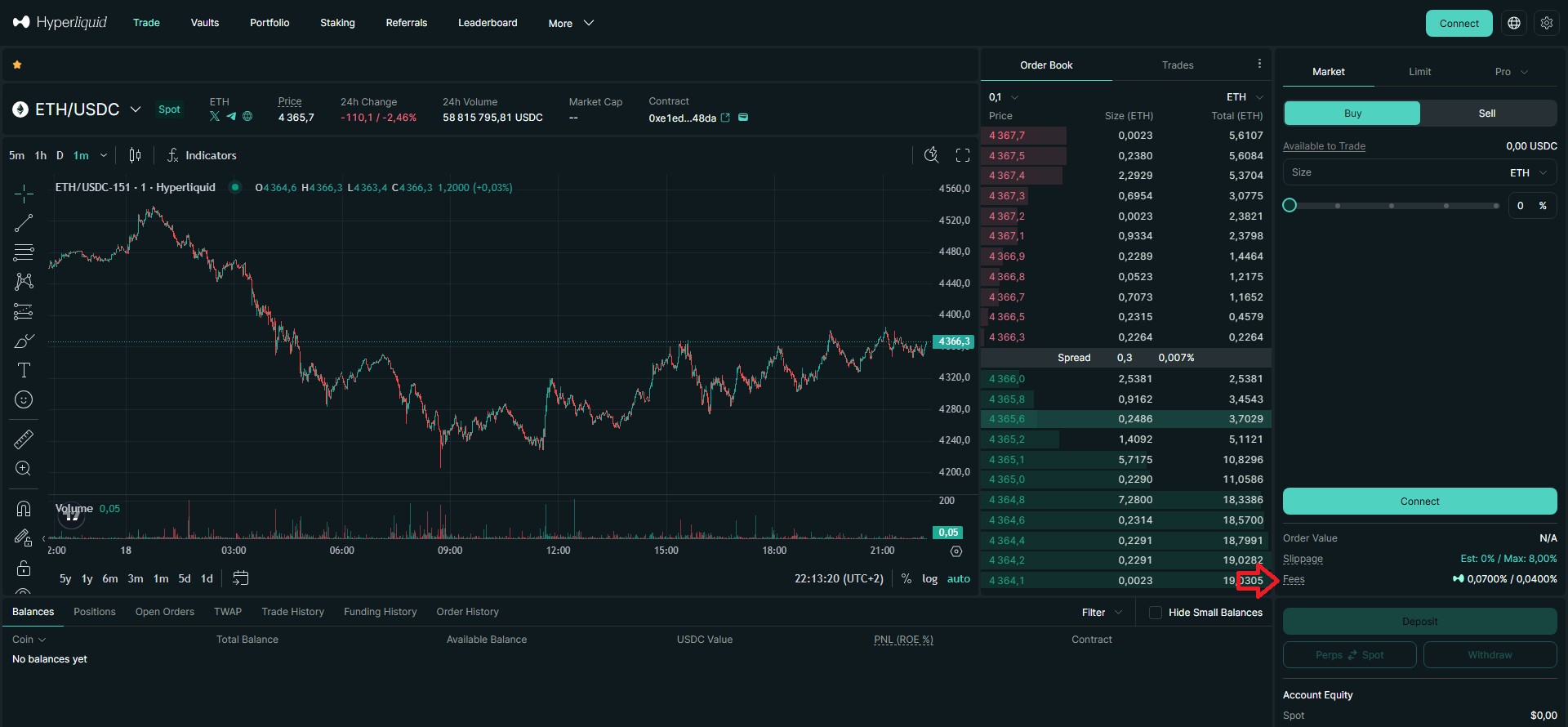
Task: Open the balances Filter dropdown
Action: [1102, 613]
